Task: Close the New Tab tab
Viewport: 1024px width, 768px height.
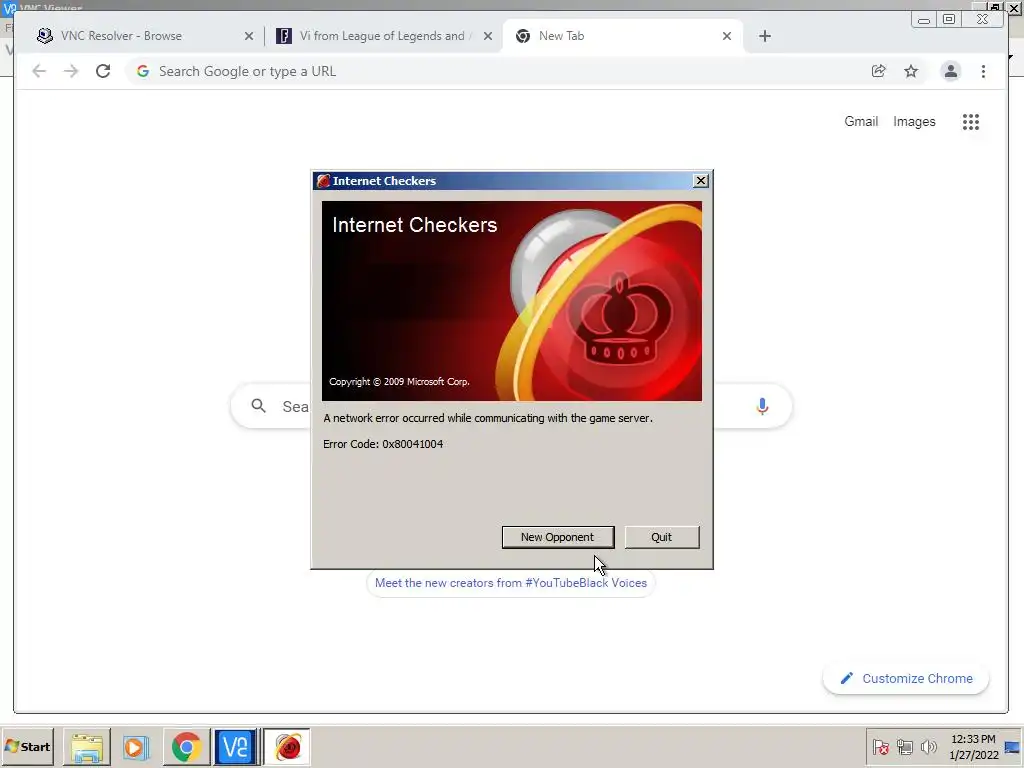Action: pyautogui.click(x=727, y=37)
